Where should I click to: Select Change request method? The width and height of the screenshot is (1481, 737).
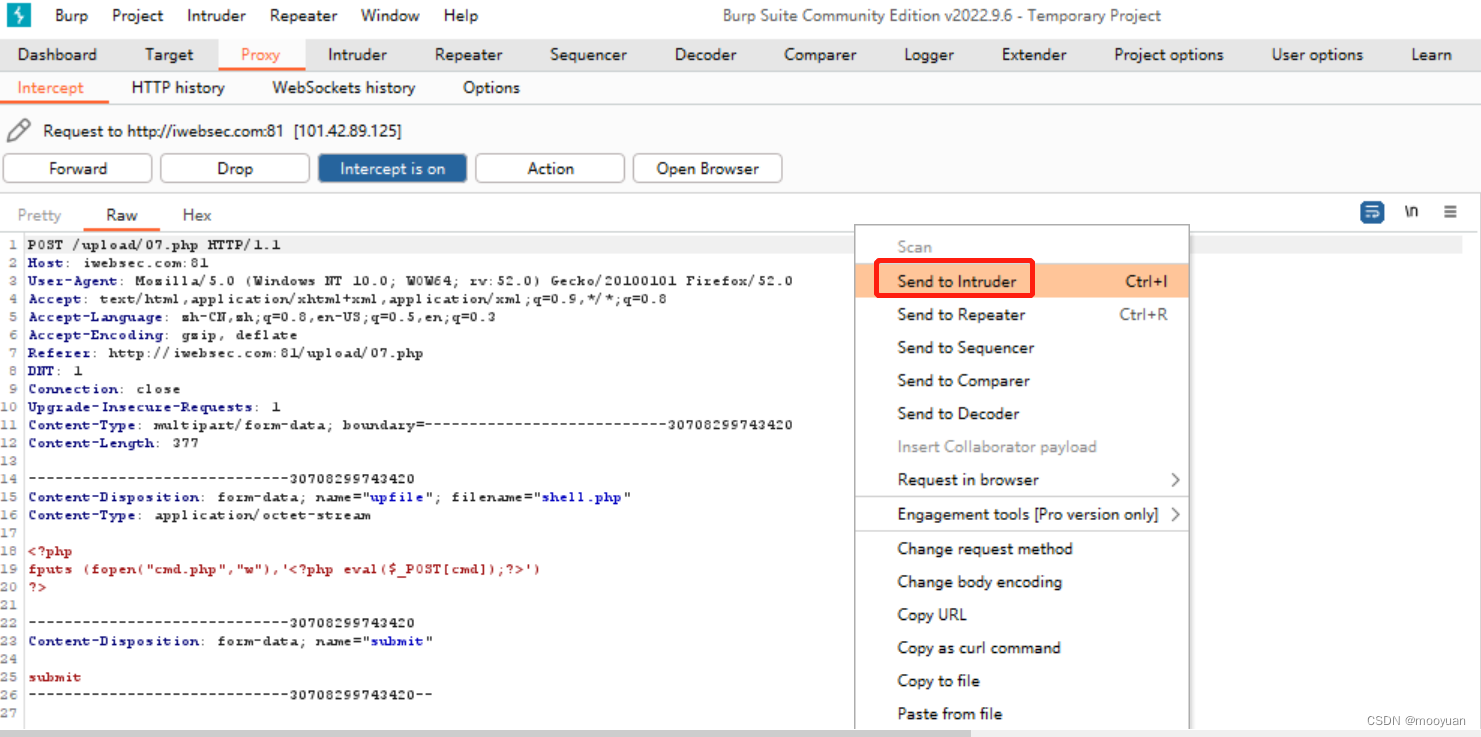(x=1022, y=548)
